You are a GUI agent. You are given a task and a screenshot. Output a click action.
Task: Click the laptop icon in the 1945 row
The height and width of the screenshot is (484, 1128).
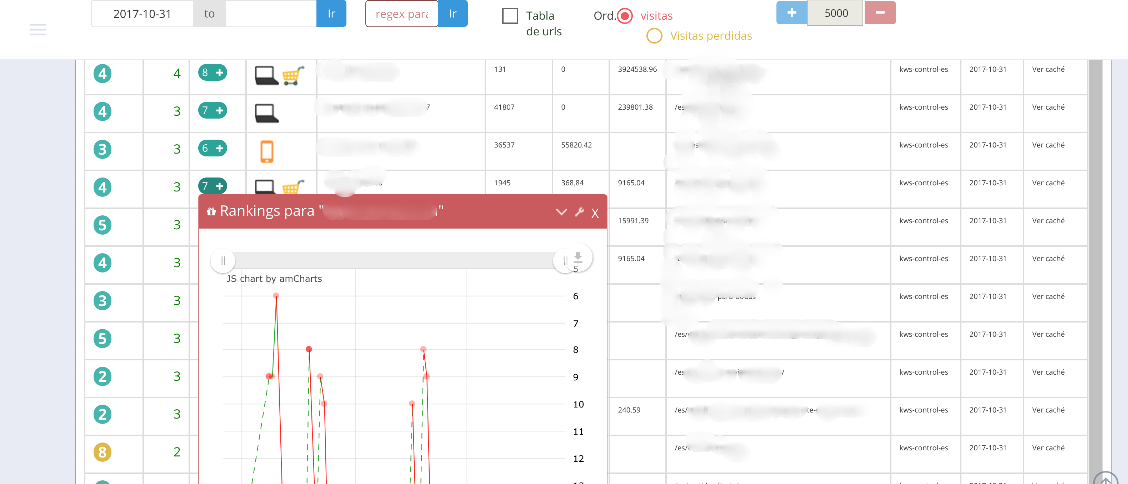point(265,187)
